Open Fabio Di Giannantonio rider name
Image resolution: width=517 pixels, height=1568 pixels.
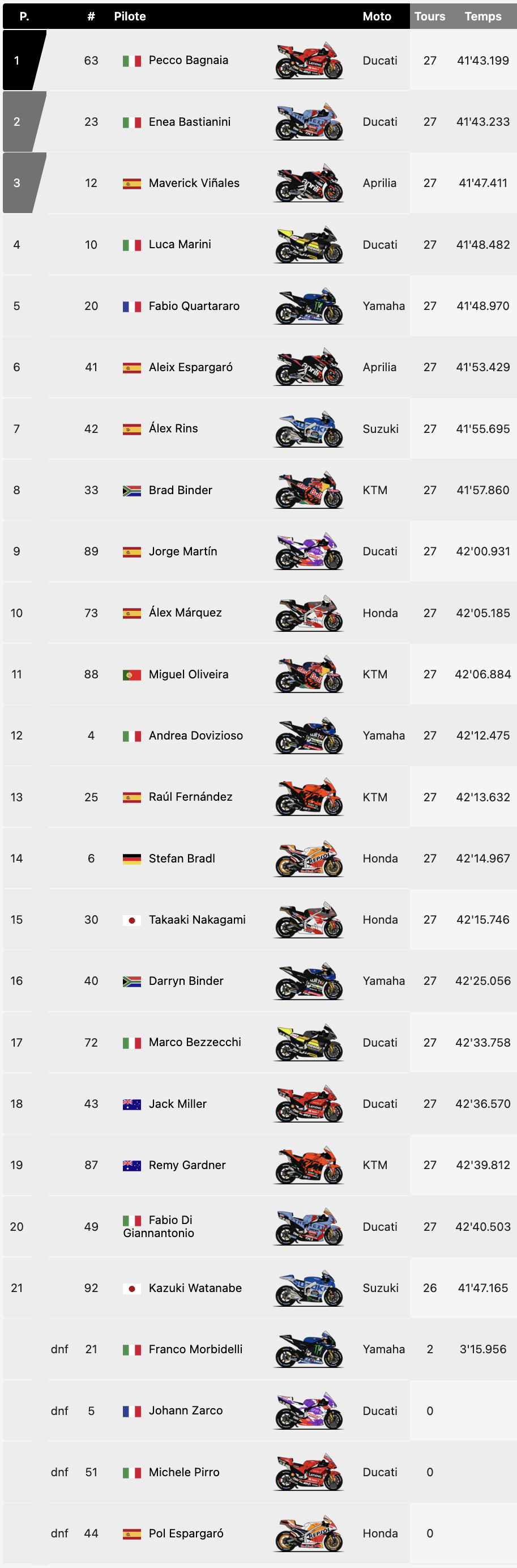(159, 1226)
